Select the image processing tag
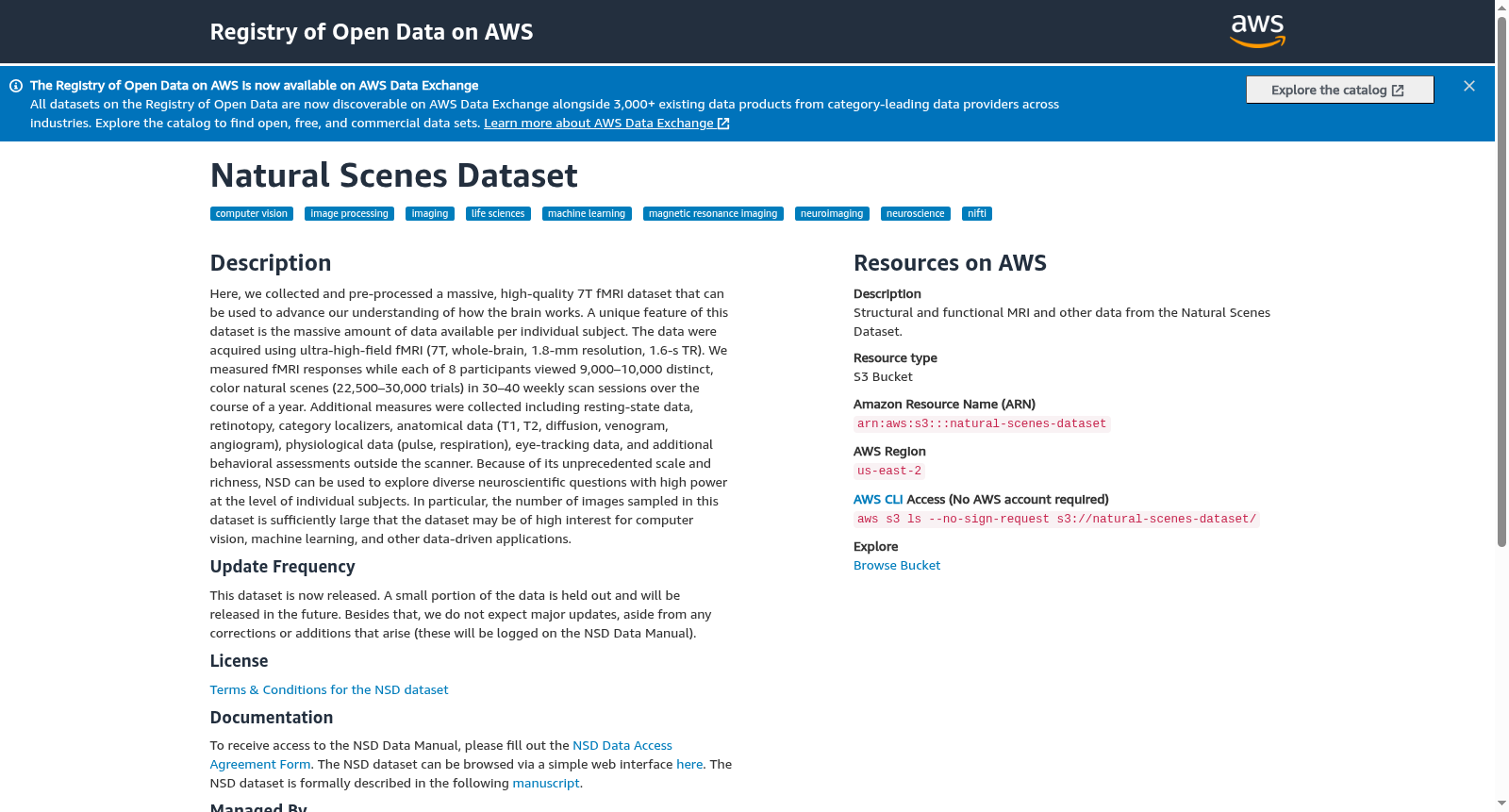This screenshot has width=1509, height=812. point(349,214)
